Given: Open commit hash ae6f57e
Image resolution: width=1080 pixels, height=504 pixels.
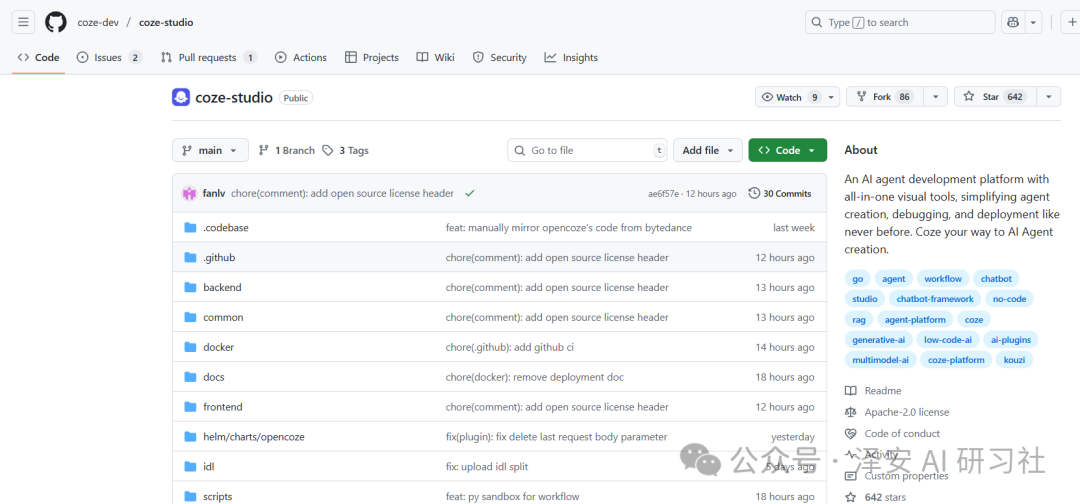Looking at the screenshot, I should [x=663, y=193].
